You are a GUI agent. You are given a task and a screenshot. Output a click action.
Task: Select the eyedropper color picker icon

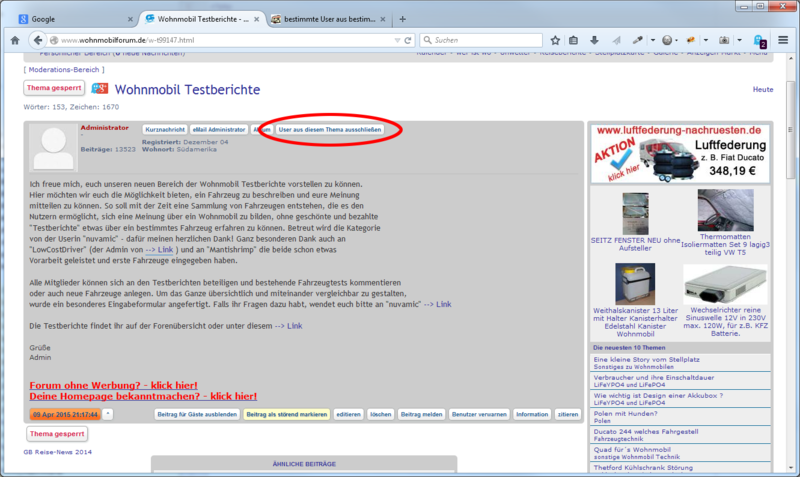[638, 40]
